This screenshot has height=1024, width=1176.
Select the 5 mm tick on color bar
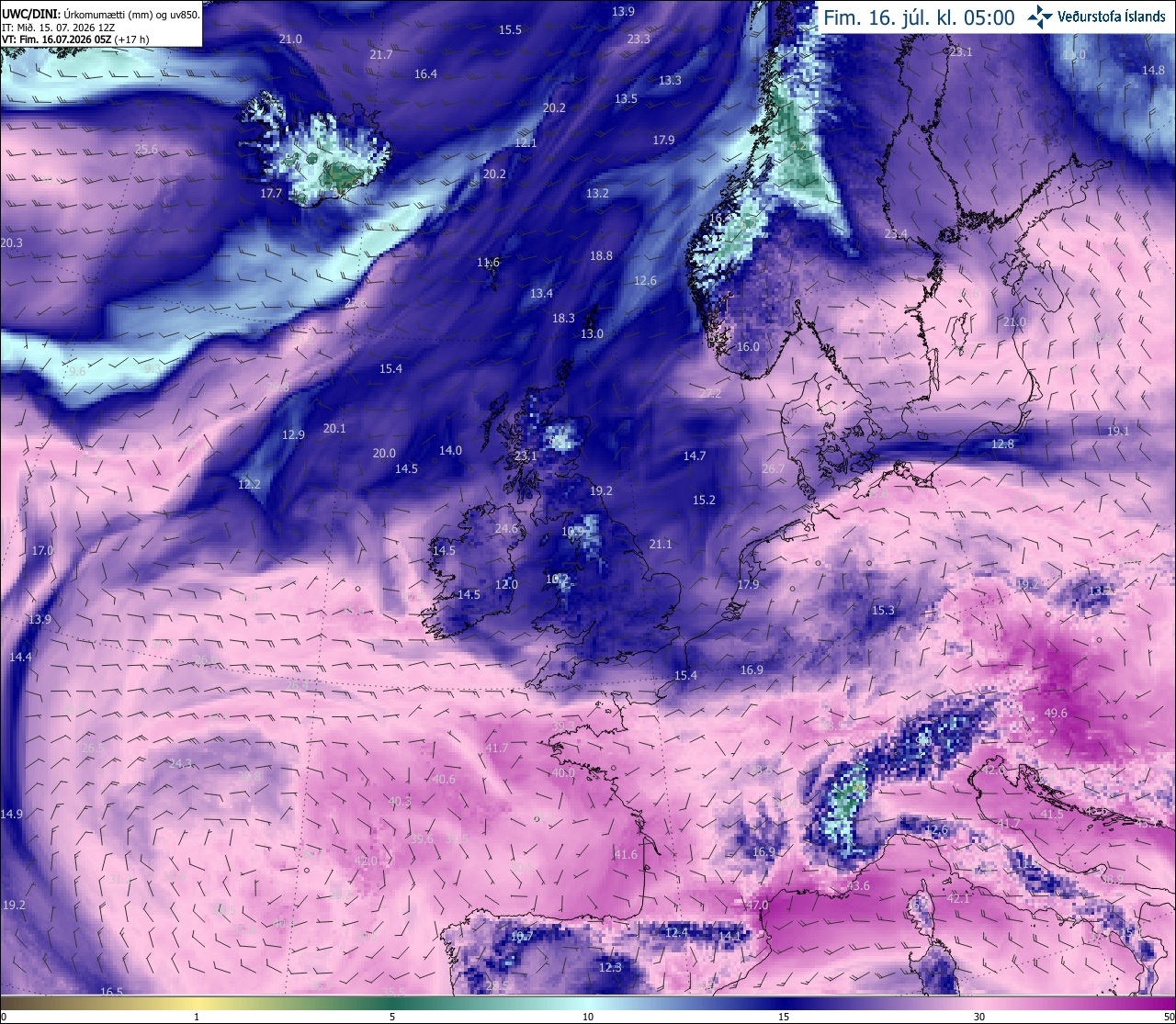click(392, 1016)
